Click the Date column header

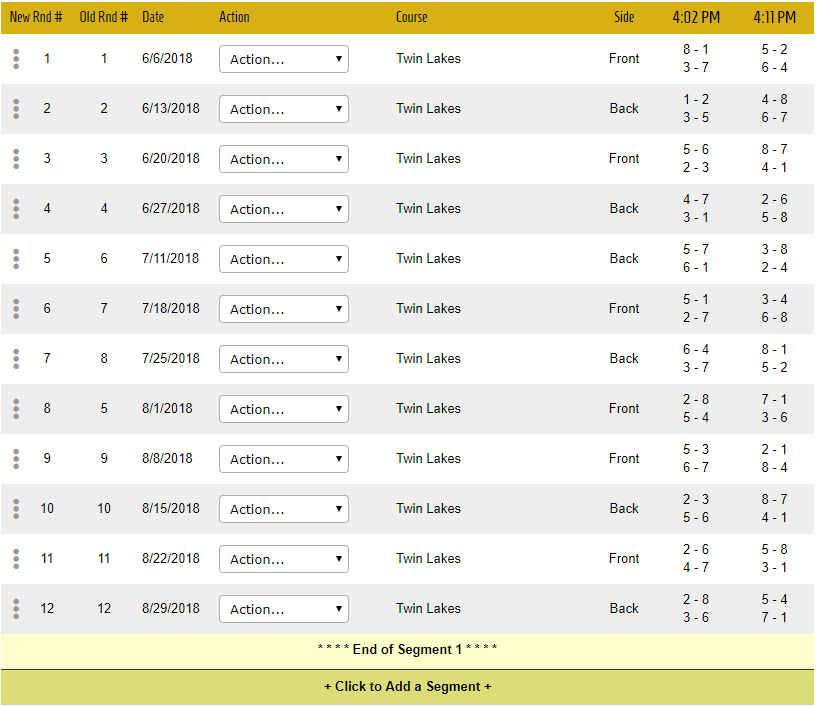click(153, 18)
